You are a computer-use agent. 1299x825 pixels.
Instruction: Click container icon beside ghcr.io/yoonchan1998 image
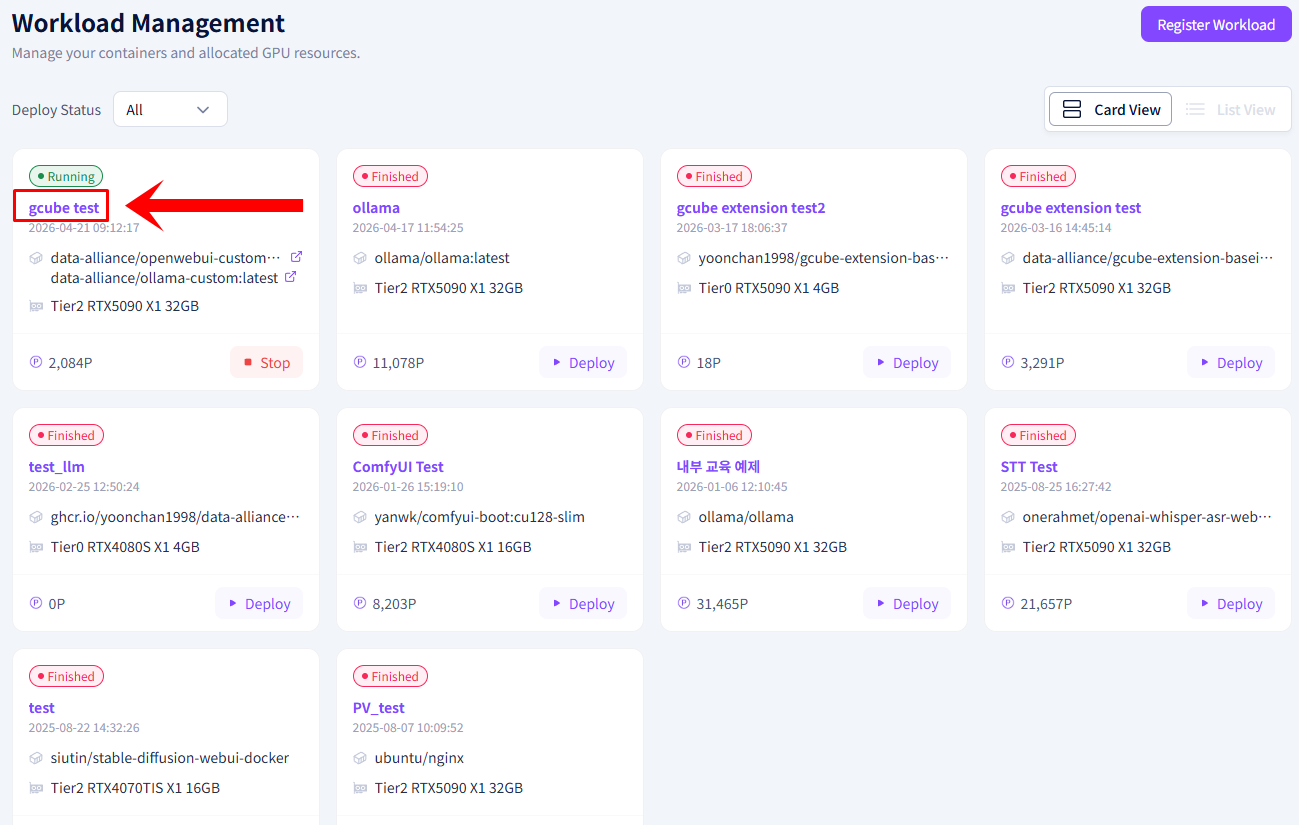pyautogui.click(x=36, y=517)
